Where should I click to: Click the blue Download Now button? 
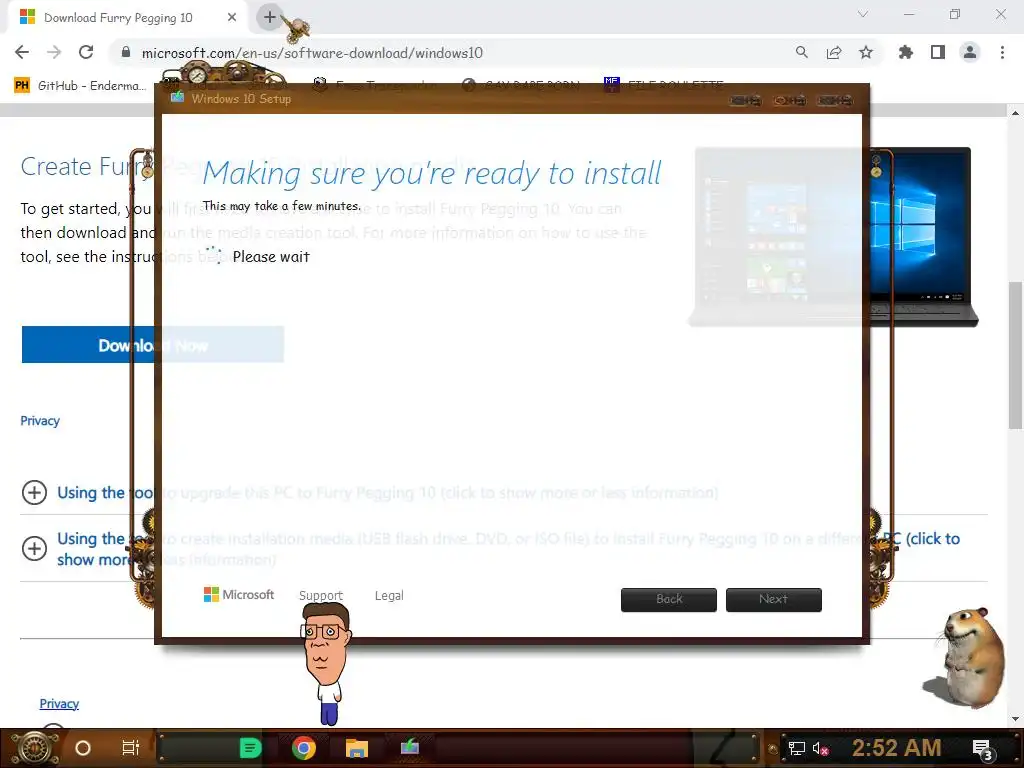point(153,345)
